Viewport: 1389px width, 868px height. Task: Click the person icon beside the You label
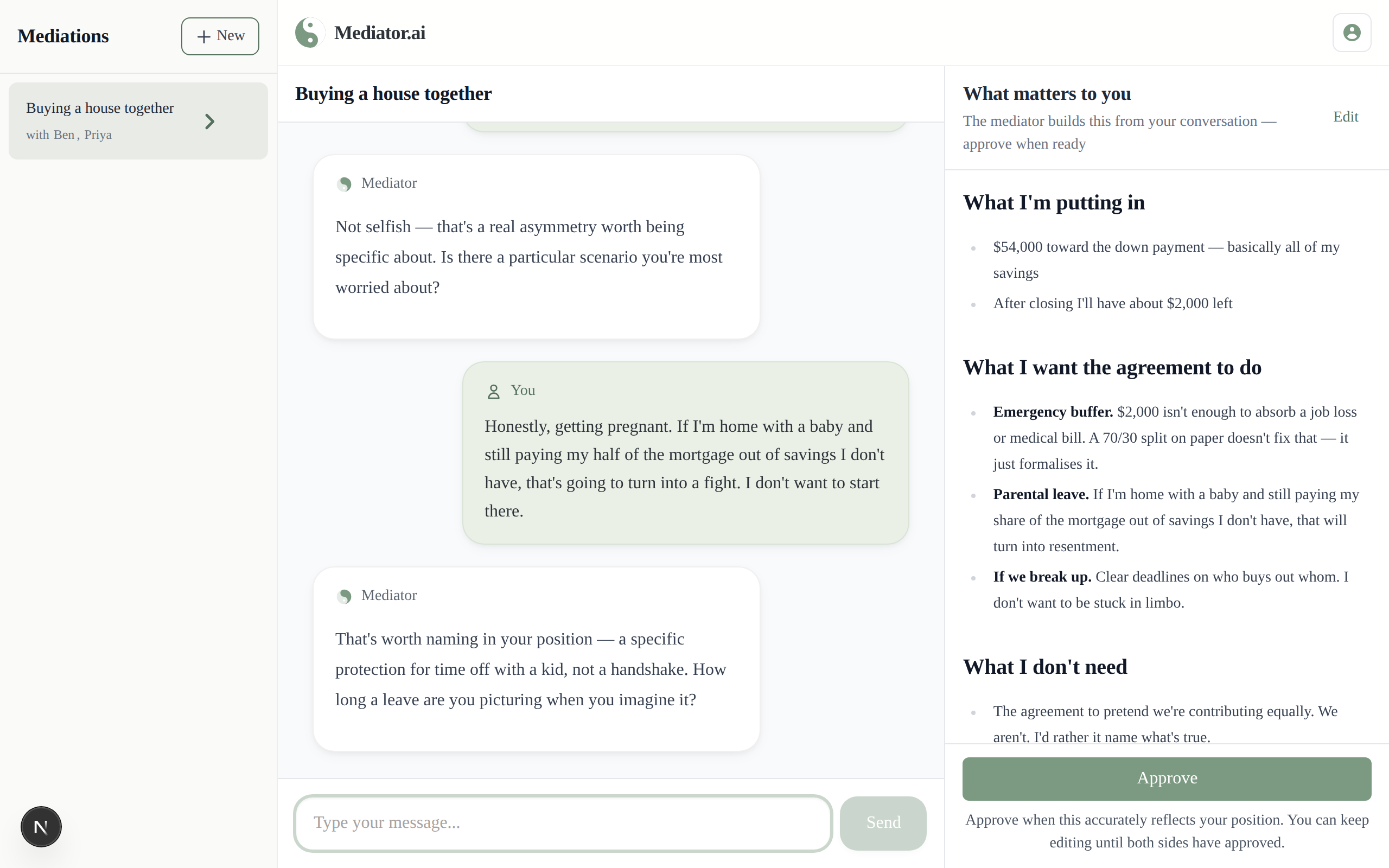(494, 391)
